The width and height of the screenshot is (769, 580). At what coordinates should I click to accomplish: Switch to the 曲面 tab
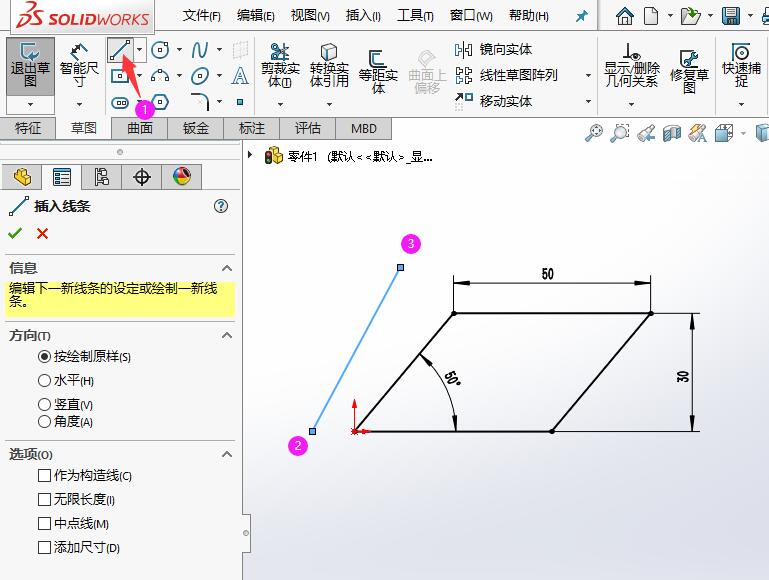point(140,128)
